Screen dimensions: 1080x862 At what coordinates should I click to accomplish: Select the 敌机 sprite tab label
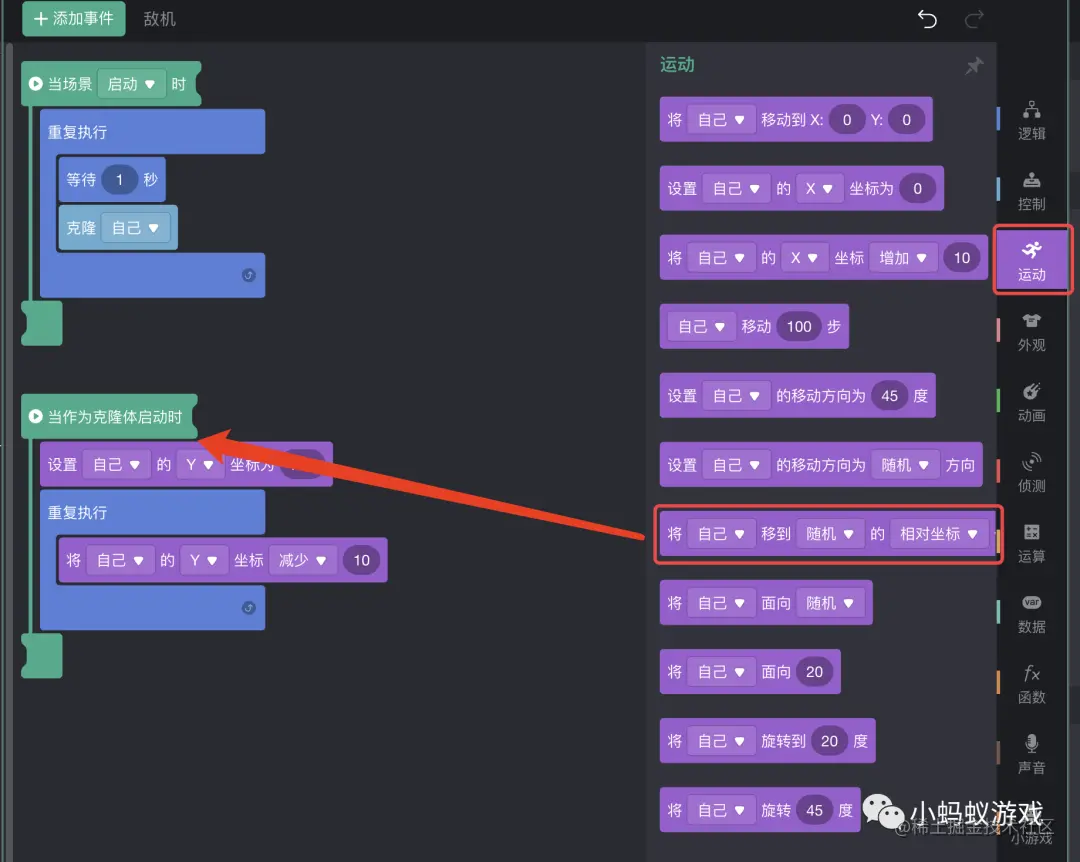(159, 19)
